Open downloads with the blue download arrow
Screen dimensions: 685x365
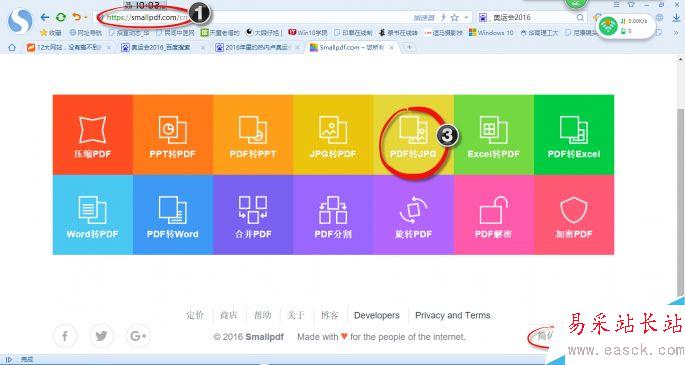[676, 18]
